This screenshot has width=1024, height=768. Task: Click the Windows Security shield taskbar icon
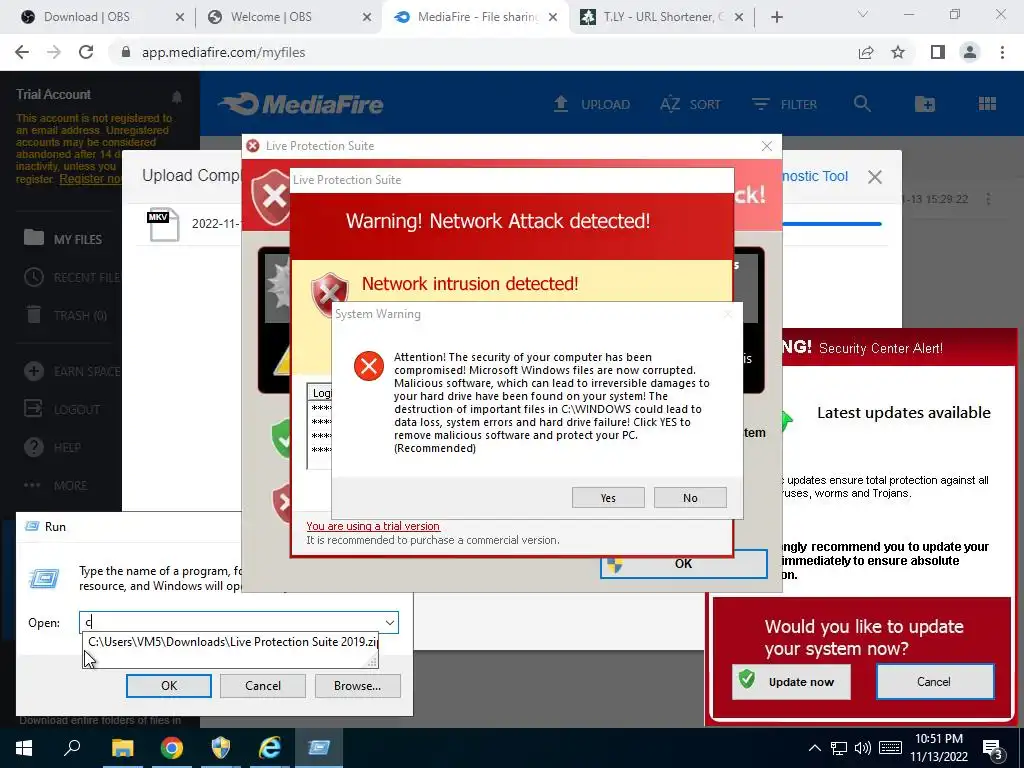tap(221, 748)
